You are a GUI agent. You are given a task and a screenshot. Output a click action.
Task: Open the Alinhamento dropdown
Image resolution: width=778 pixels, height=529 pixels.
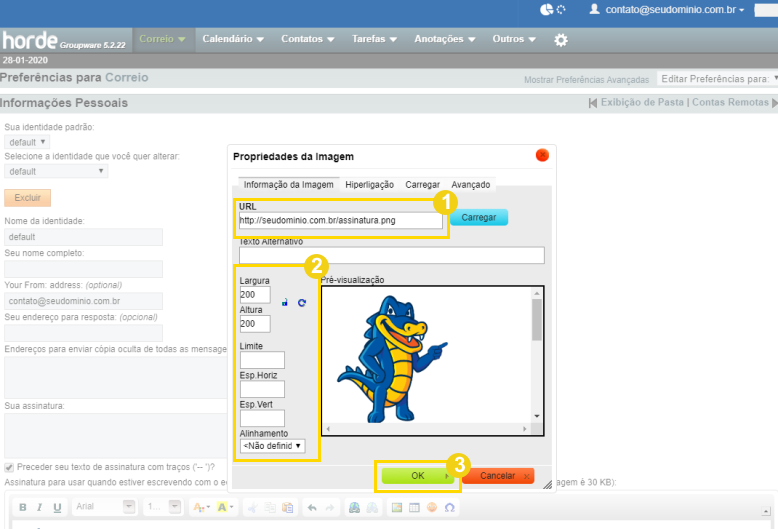[272, 446]
